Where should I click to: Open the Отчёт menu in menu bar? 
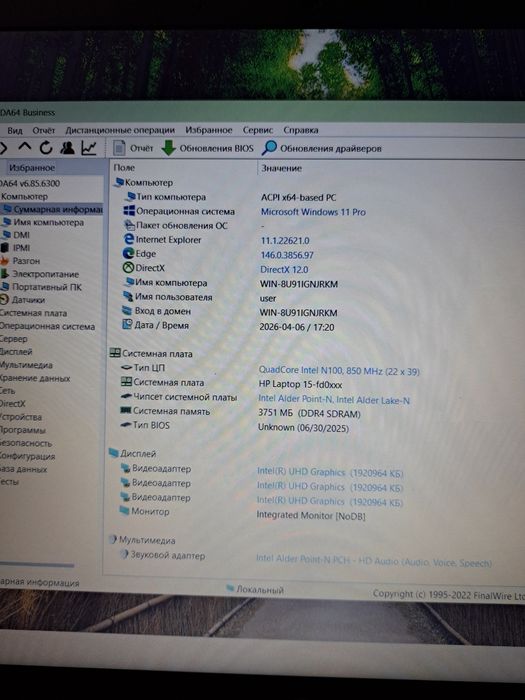(x=43, y=130)
